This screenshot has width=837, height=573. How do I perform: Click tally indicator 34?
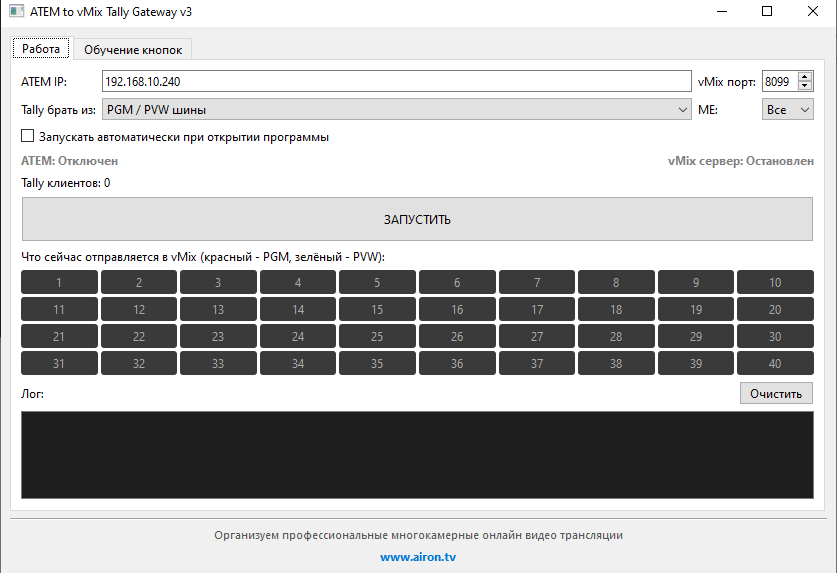pyautogui.click(x=298, y=364)
